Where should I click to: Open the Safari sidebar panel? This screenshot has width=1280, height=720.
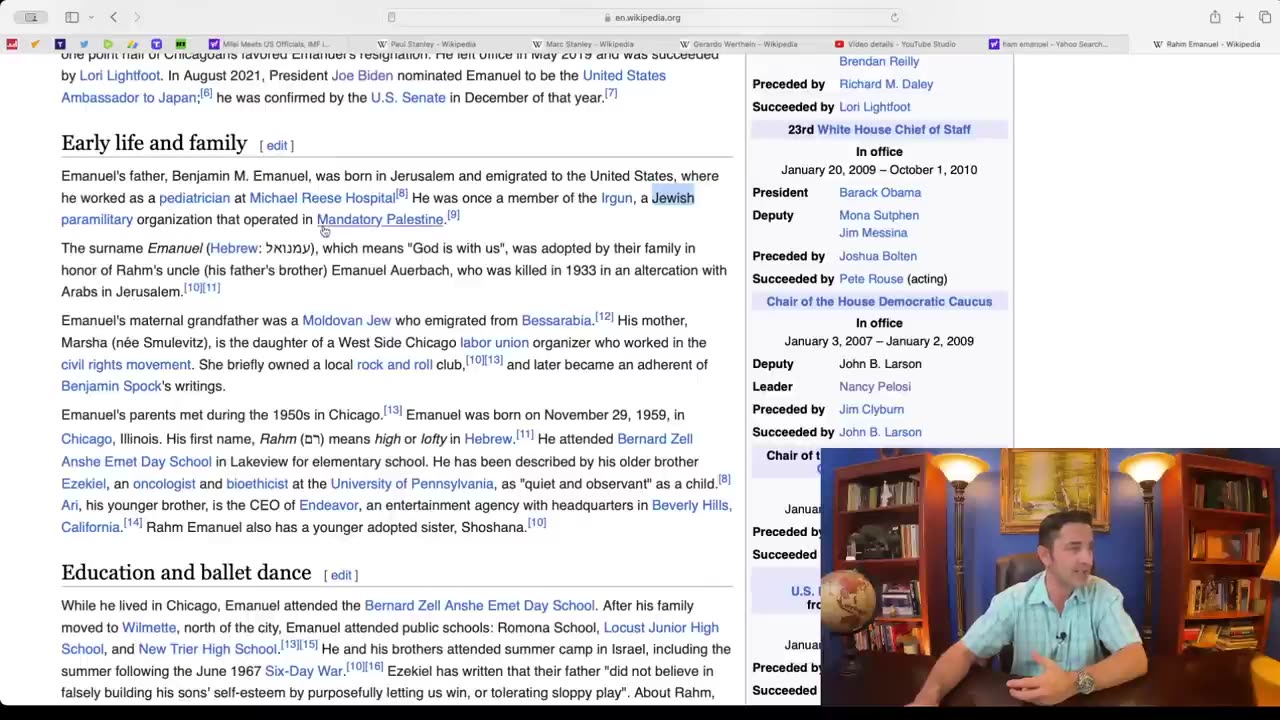72,17
